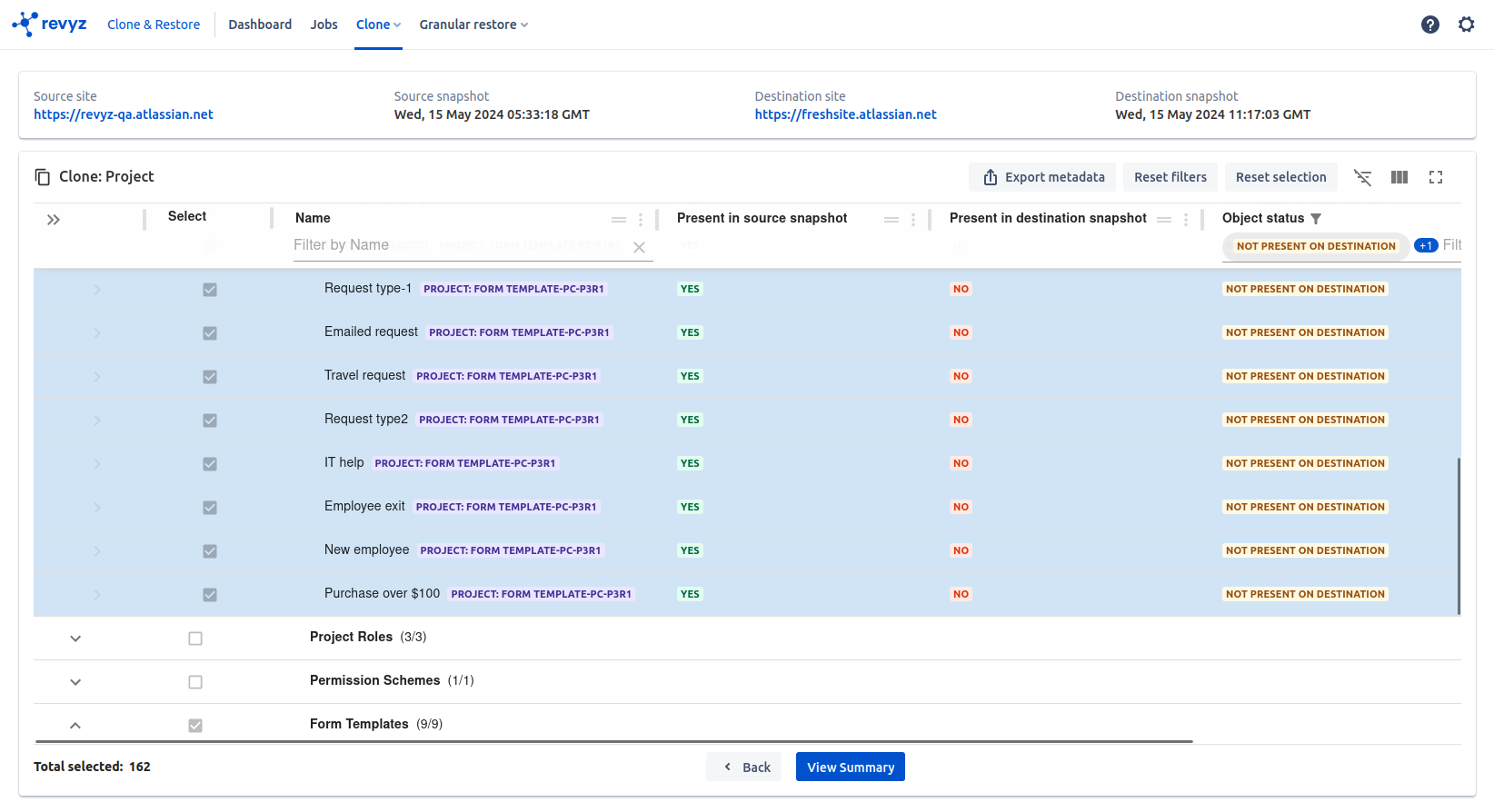
Task: Open the settings gear icon
Action: click(x=1466, y=25)
